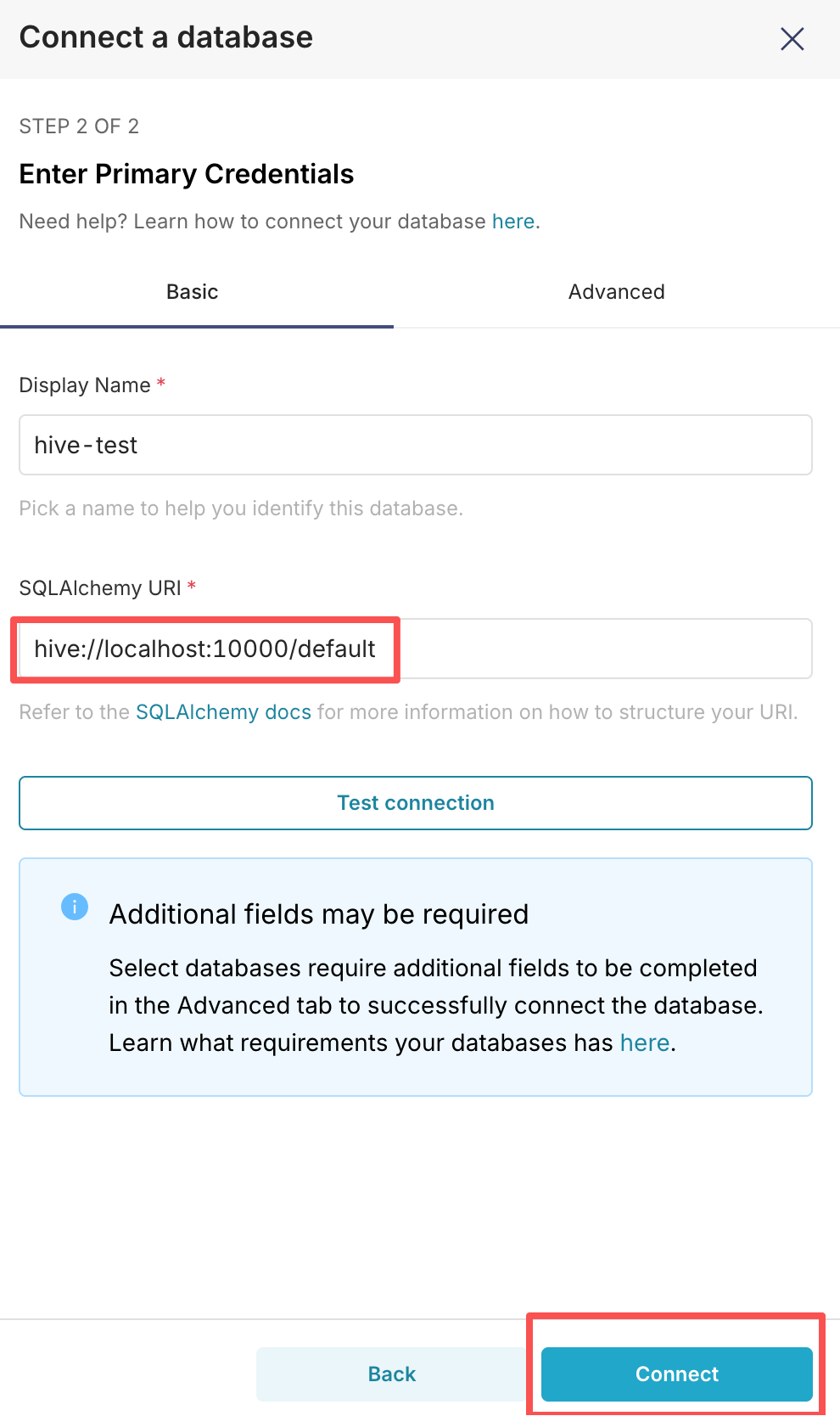This screenshot has height=1416, width=840.
Task: Click the 'STEP 2 OF 2' indicator
Action: click(79, 126)
